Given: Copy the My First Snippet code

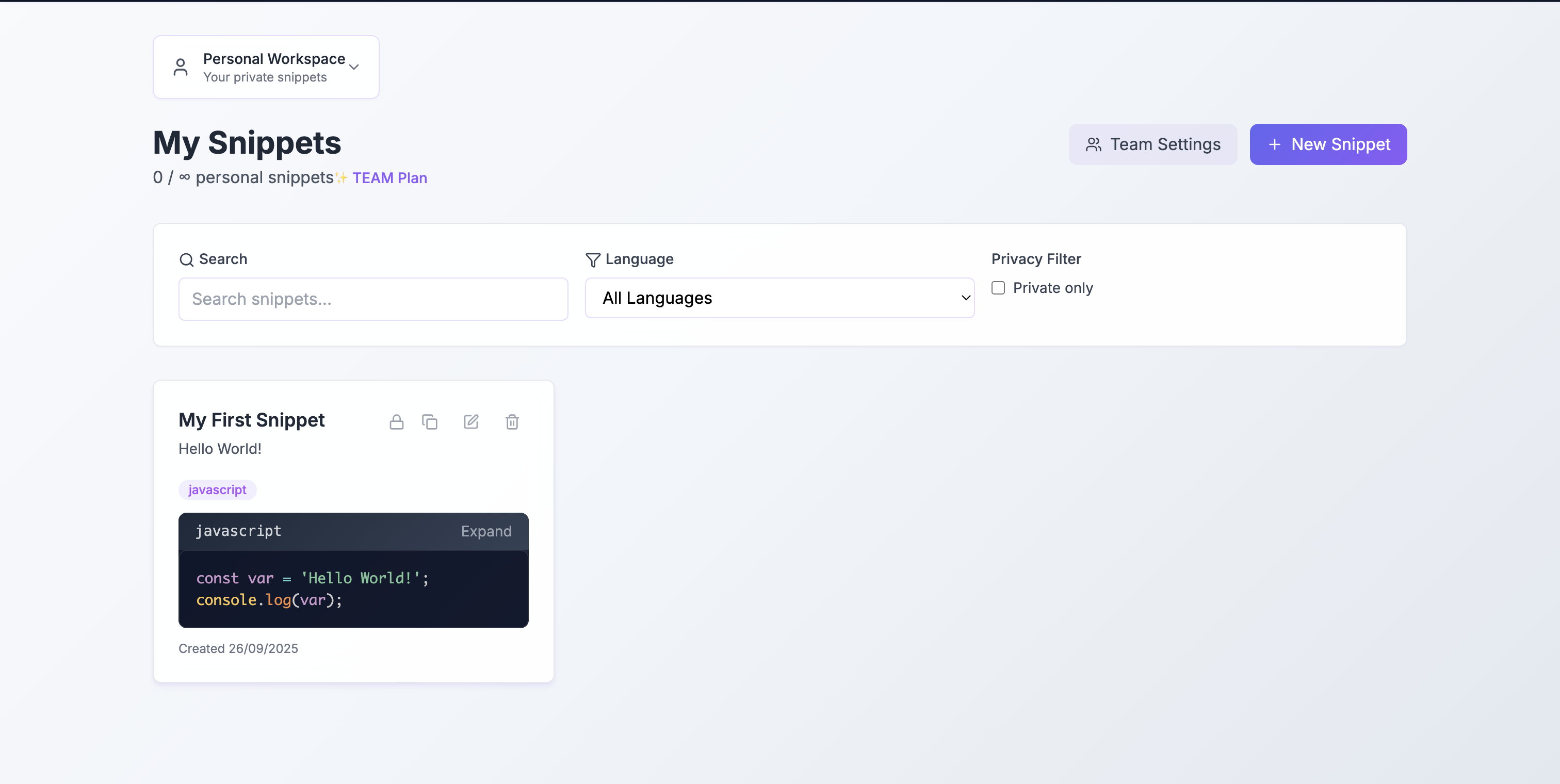Looking at the screenshot, I should point(430,422).
